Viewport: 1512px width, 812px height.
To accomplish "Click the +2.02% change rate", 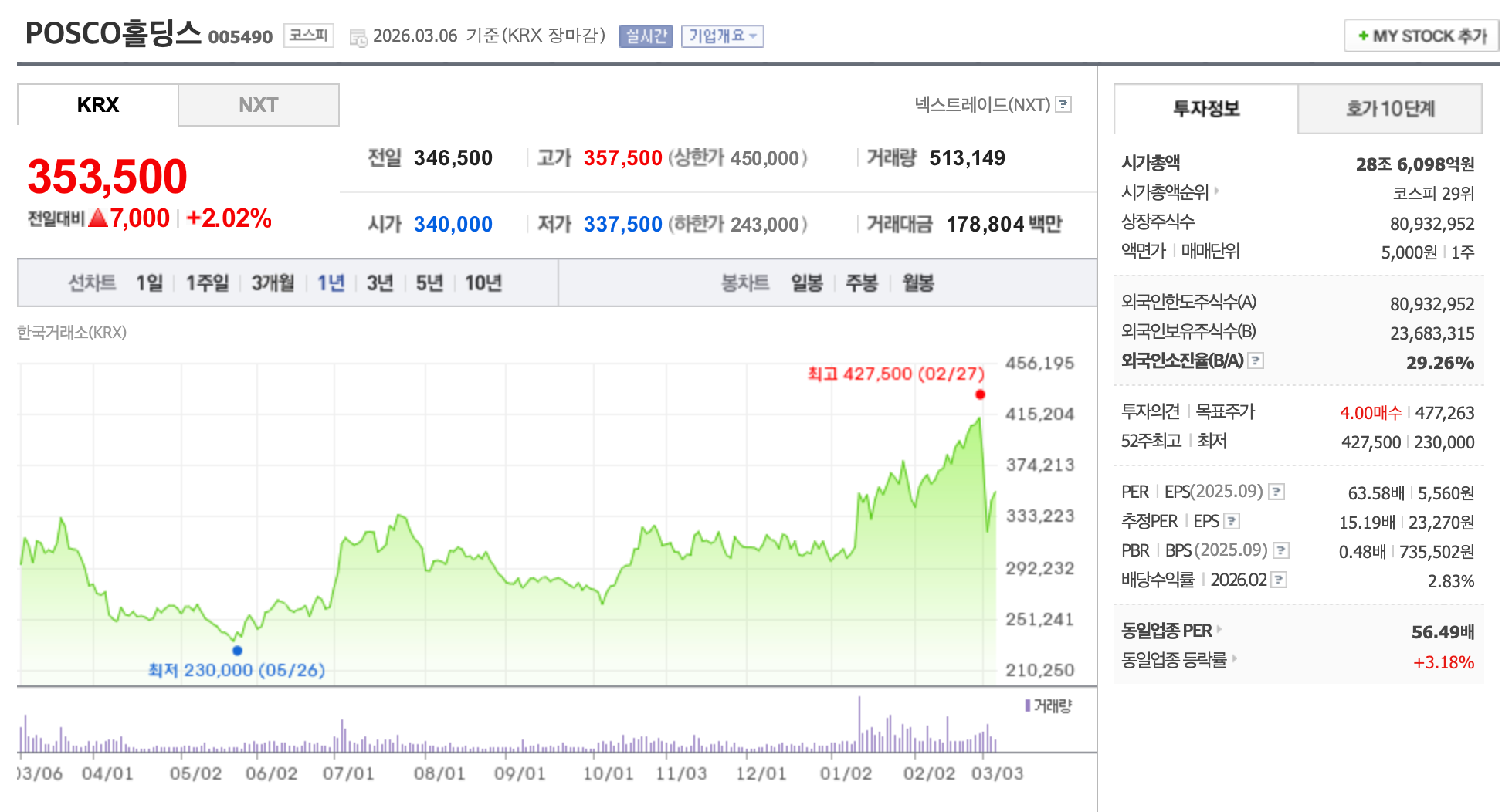I will pos(229,218).
